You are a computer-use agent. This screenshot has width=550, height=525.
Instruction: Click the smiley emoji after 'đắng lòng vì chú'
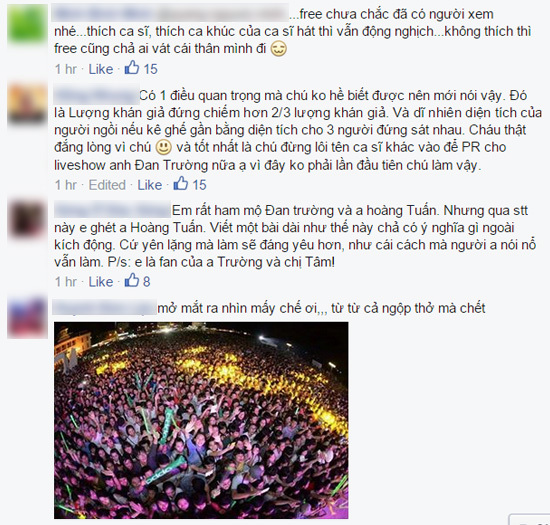pyautogui.click(x=163, y=147)
